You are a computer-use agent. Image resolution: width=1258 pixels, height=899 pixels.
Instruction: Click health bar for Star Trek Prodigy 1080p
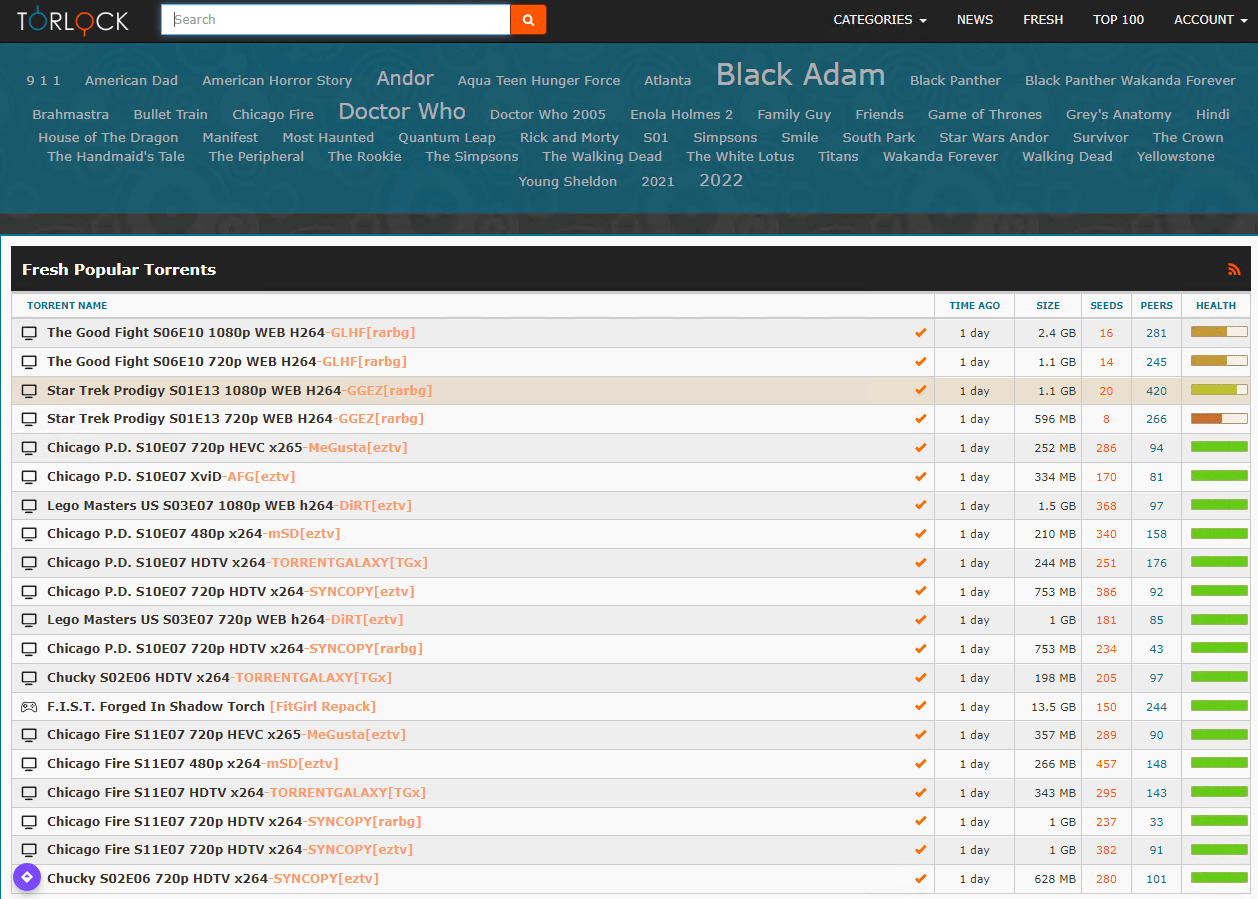(1219, 390)
